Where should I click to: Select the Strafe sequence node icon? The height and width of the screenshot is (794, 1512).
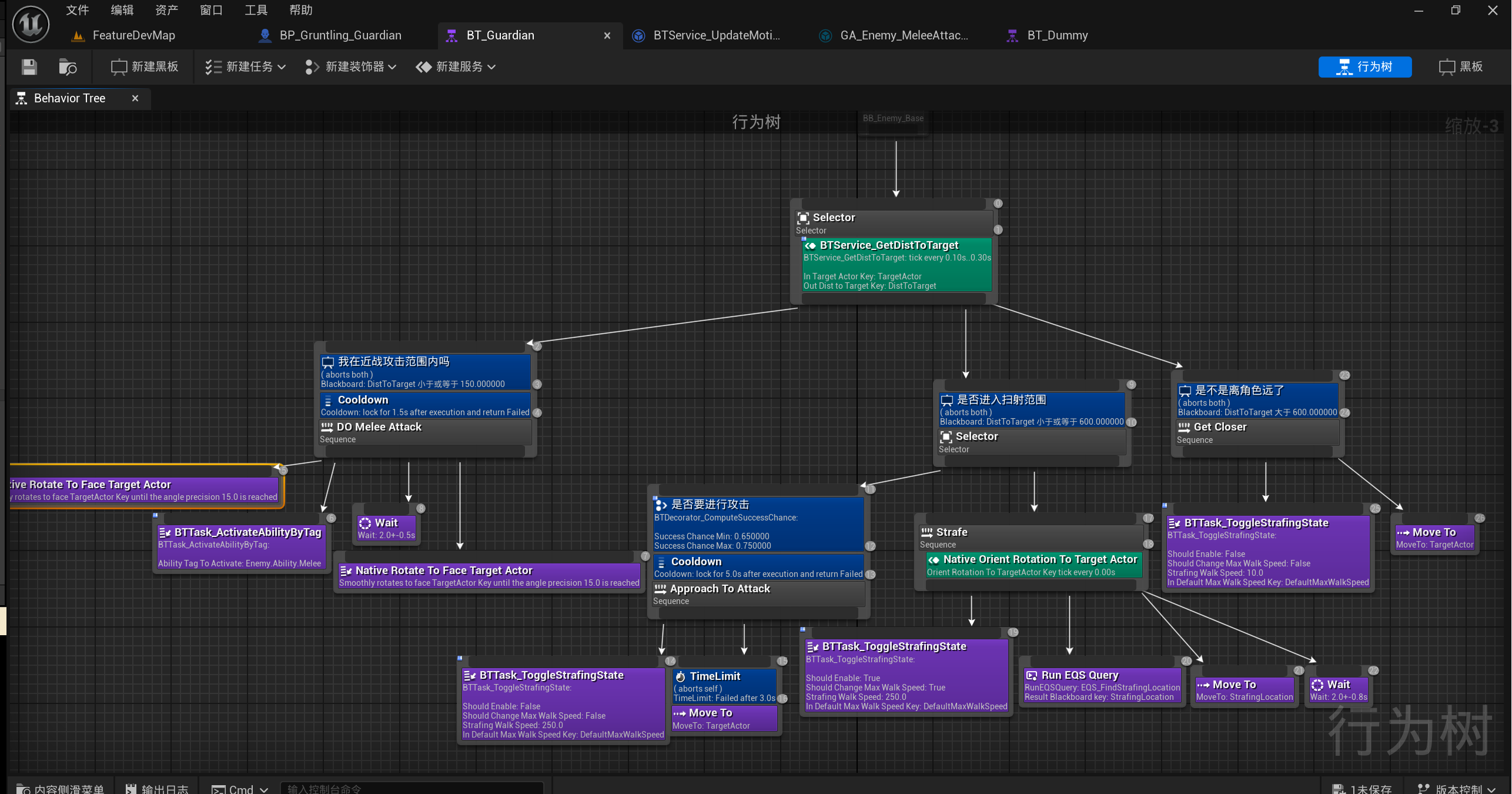point(927,532)
